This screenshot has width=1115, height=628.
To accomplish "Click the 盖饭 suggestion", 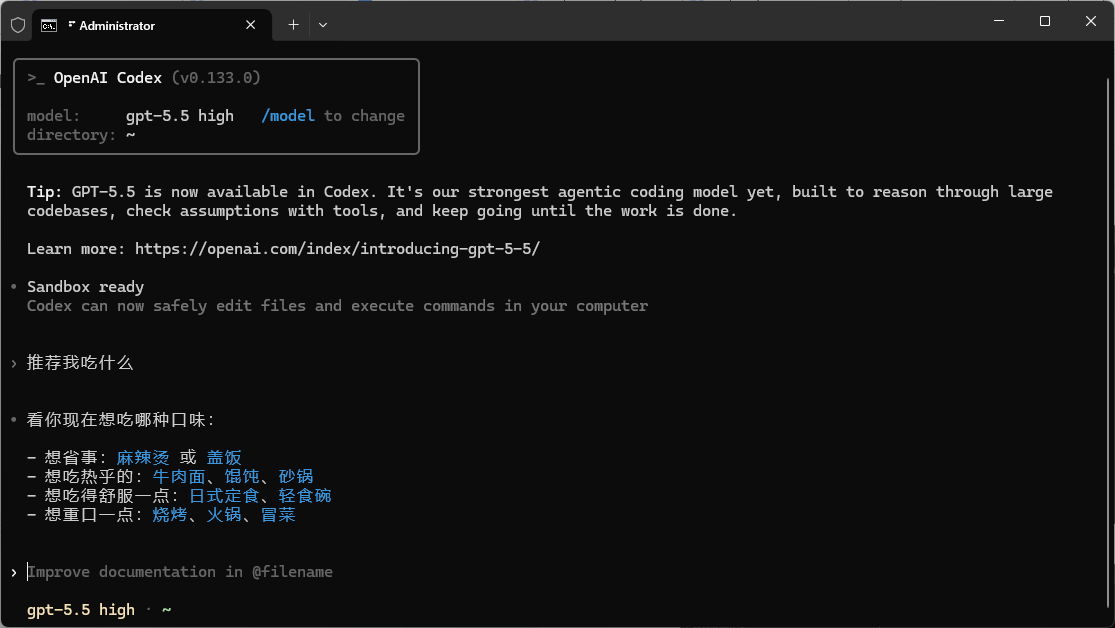I will [x=224, y=457].
